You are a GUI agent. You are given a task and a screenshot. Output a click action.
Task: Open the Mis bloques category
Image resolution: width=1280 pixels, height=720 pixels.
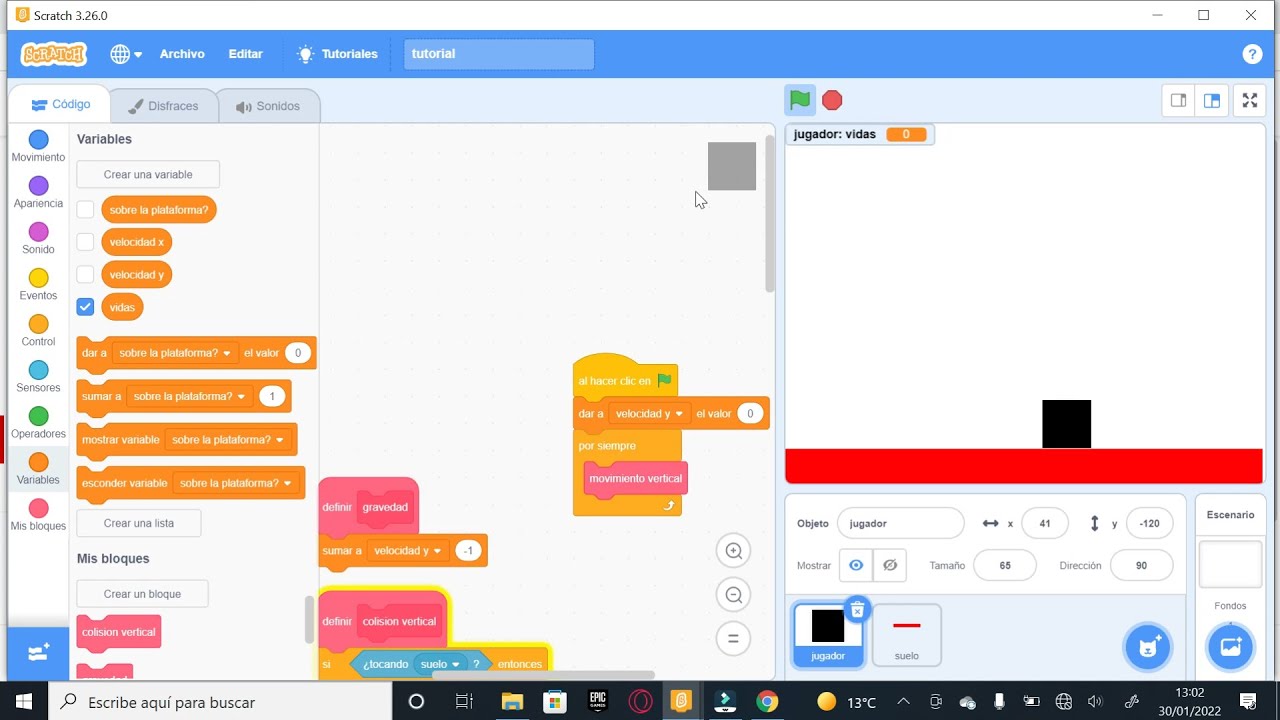pyautogui.click(x=38, y=515)
